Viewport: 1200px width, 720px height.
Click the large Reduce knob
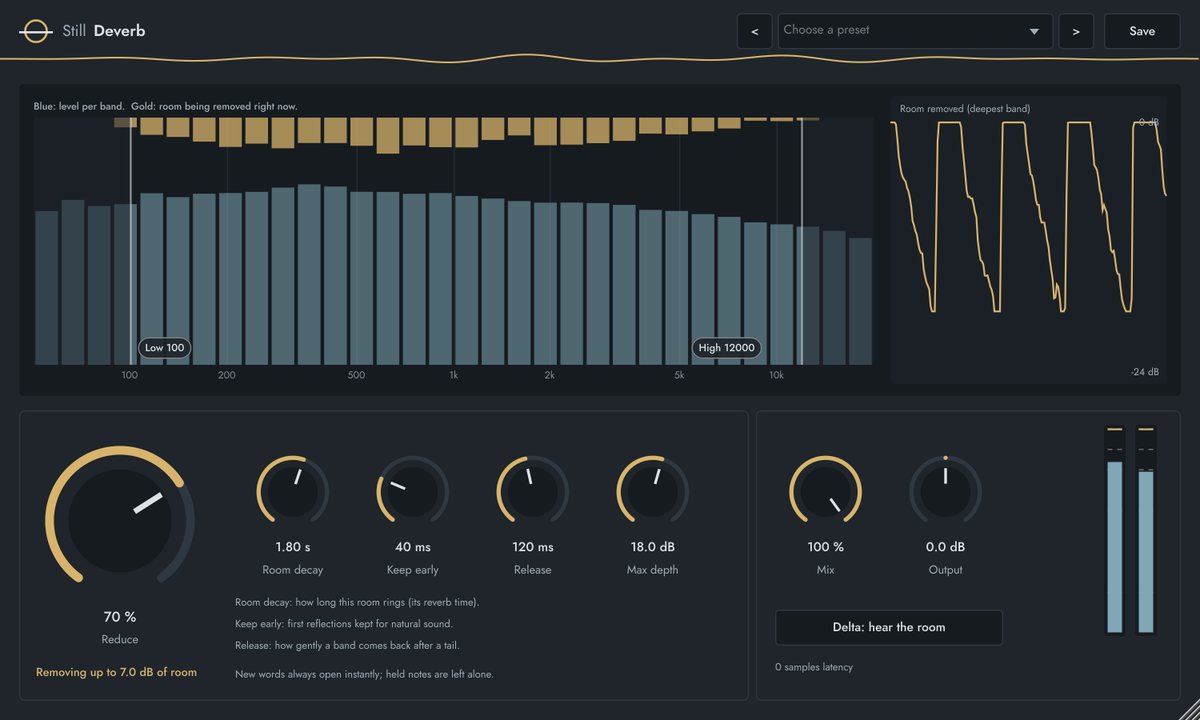click(x=120, y=520)
